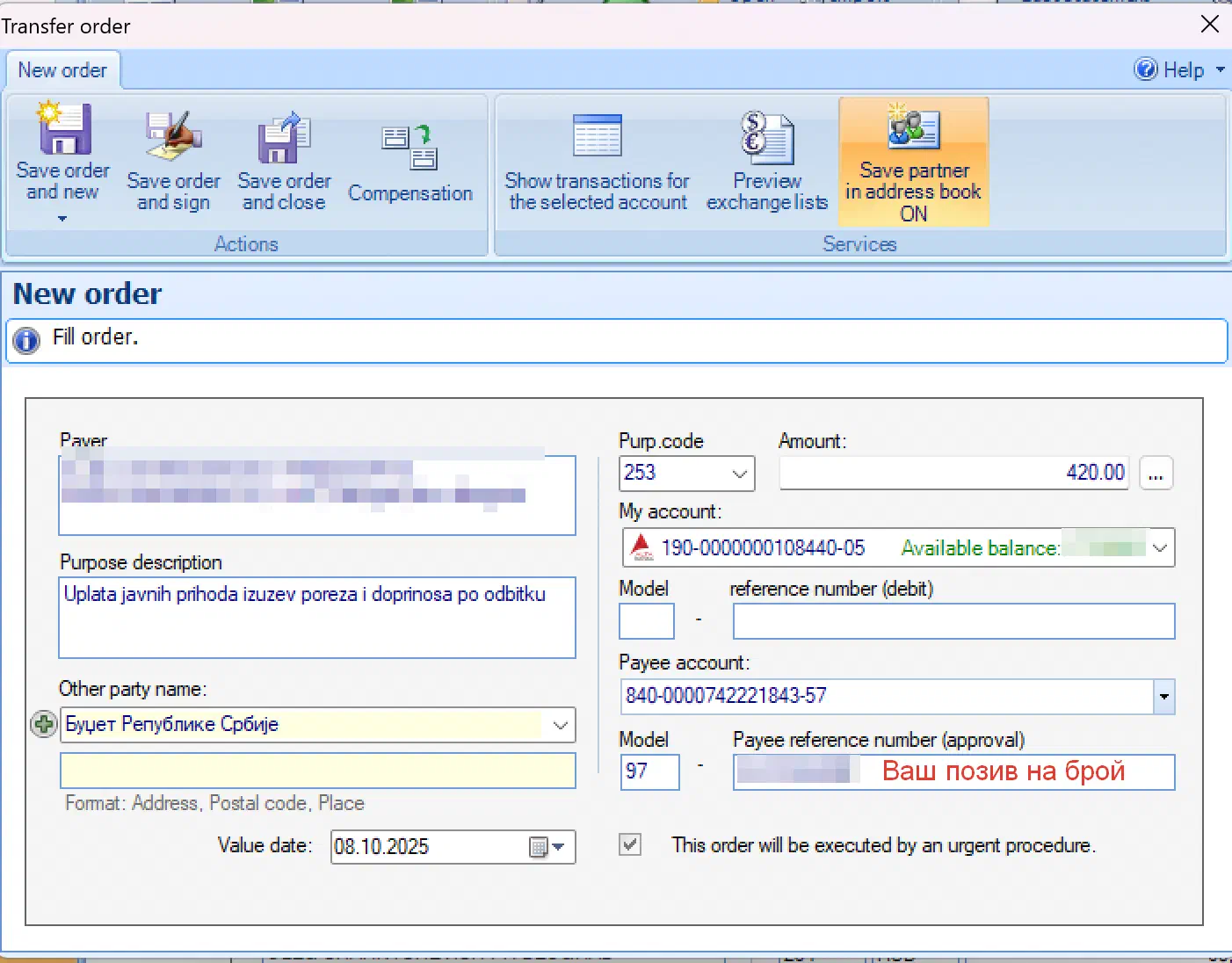Click the Save order and new icon

[x=62, y=131]
